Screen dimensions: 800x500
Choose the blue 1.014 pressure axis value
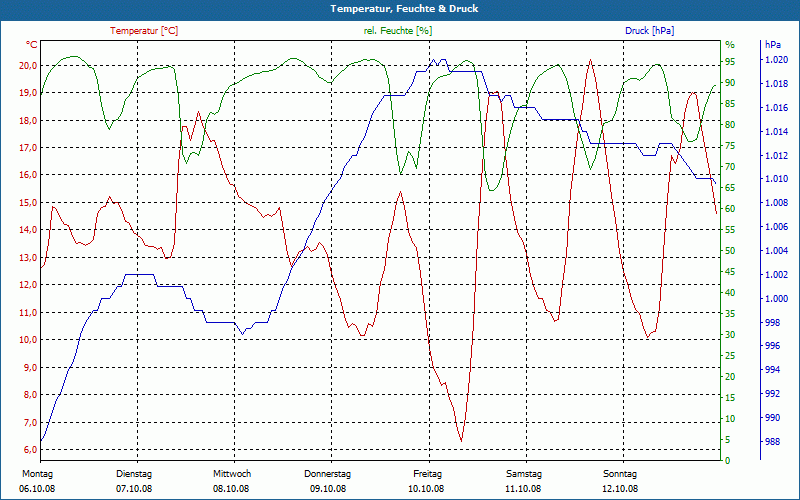[x=777, y=132]
